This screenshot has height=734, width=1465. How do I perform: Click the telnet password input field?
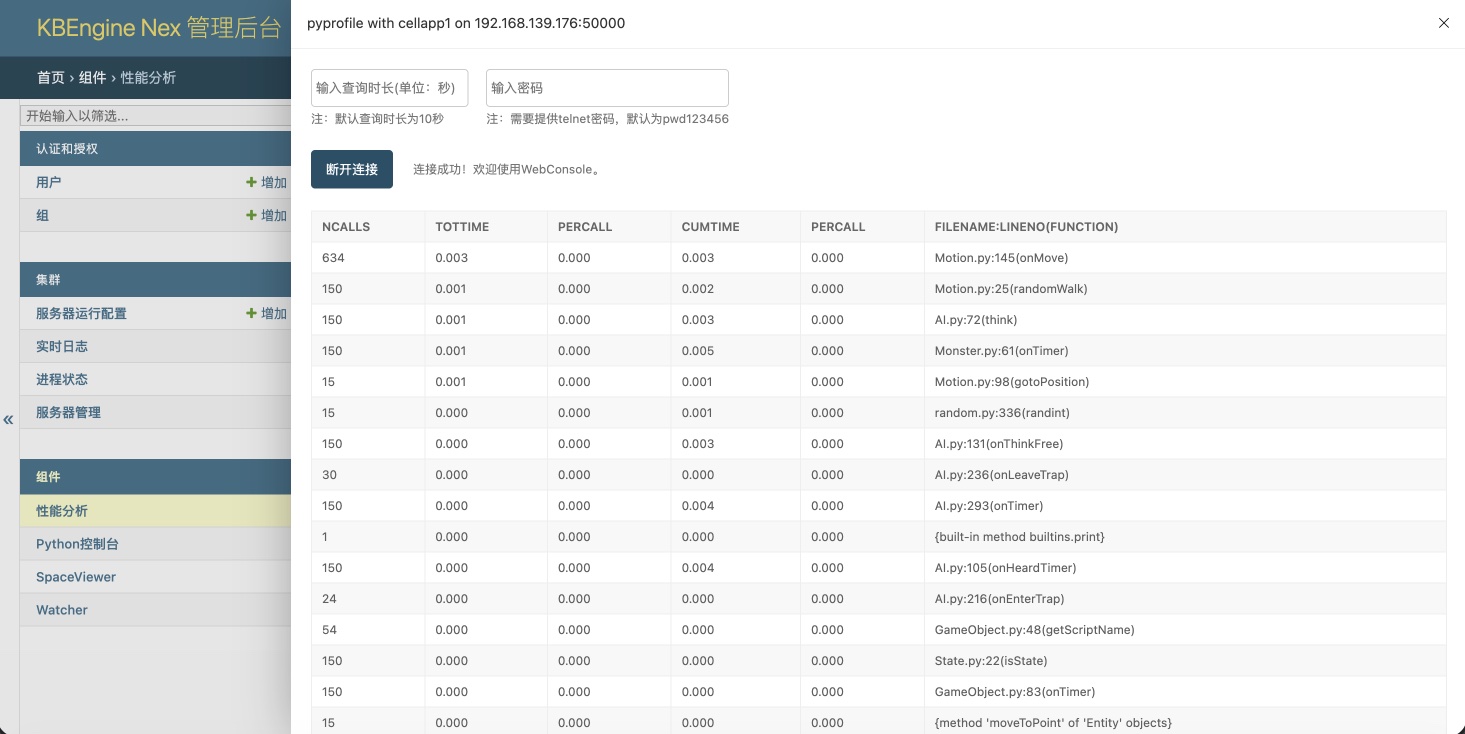pos(607,88)
